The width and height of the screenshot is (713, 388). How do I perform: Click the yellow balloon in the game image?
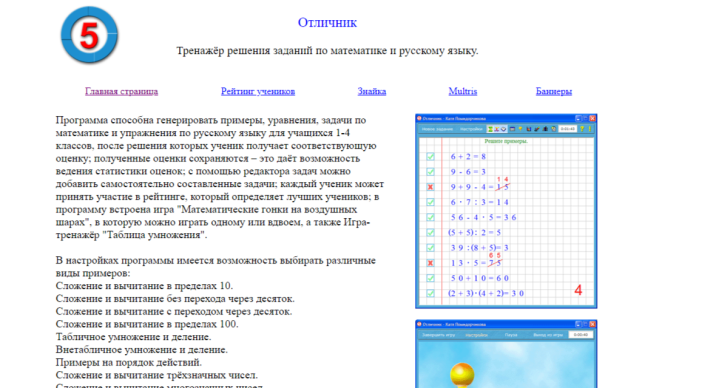point(462,374)
